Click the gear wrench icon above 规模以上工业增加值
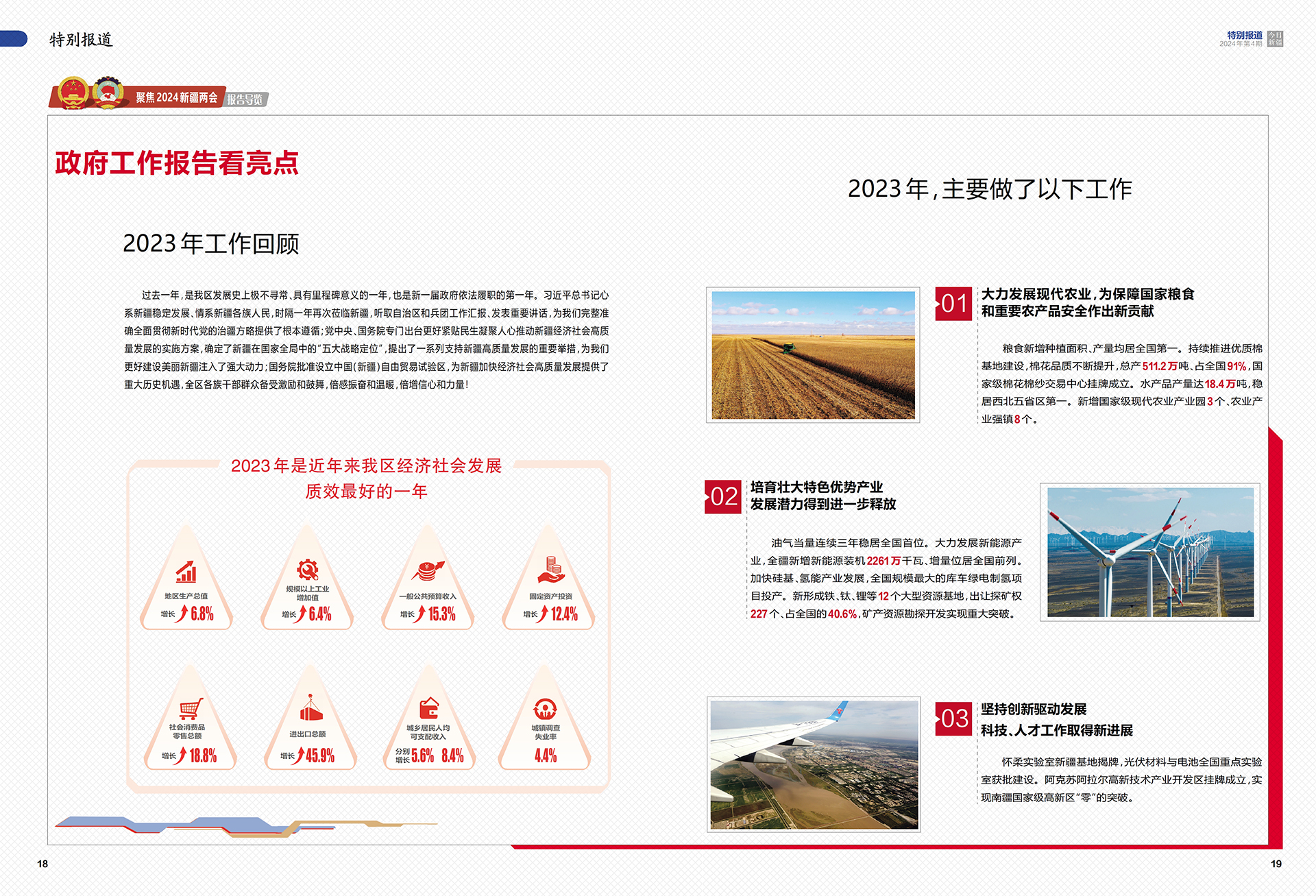The image size is (1316, 896). [x=307, y=570]
